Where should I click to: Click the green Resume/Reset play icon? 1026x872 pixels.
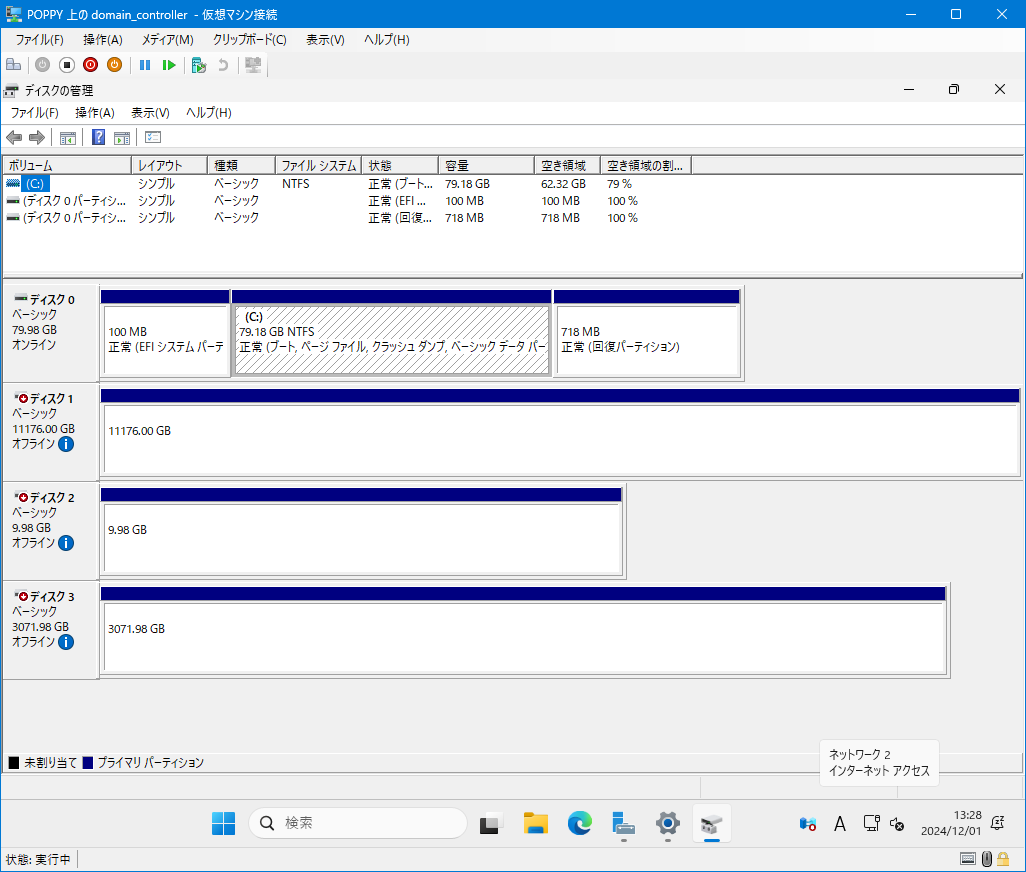click(x=169, y=65)
